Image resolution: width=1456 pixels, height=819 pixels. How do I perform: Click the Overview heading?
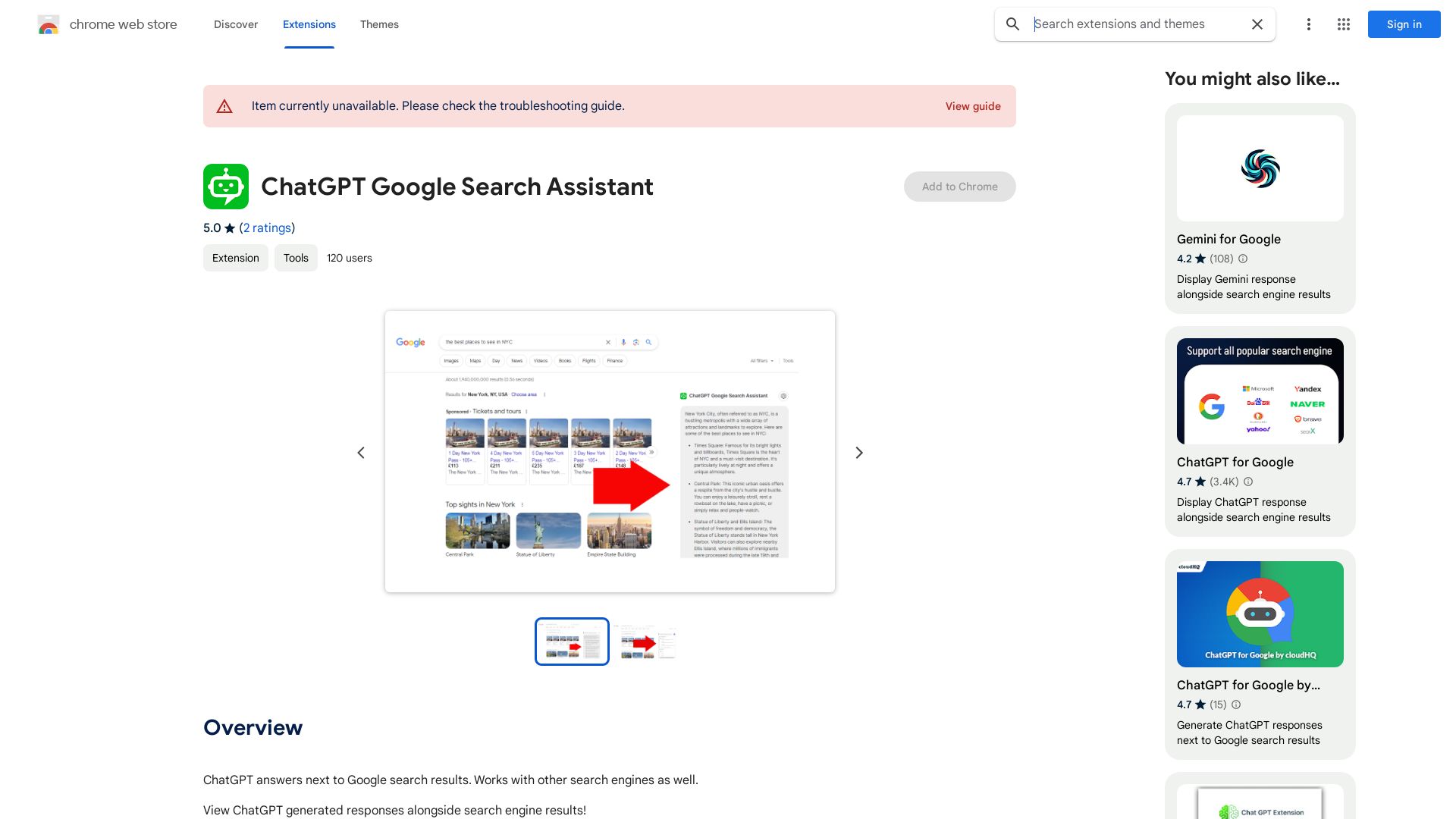(x=253, y=727)
